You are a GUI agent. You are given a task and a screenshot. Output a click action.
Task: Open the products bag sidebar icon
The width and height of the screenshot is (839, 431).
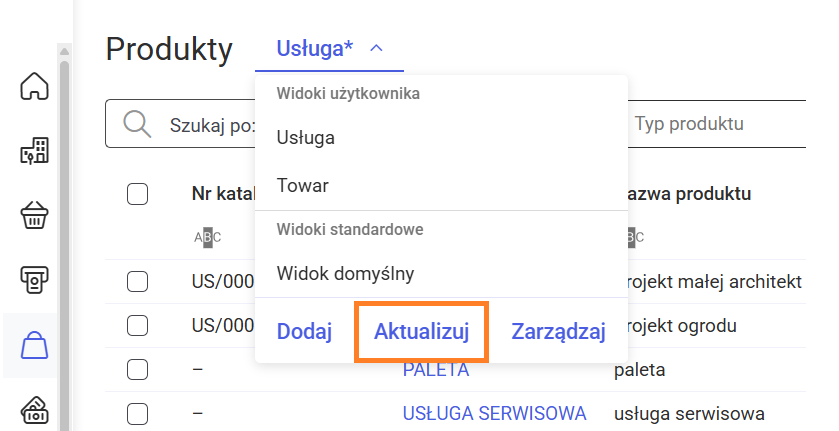[34, 346]
